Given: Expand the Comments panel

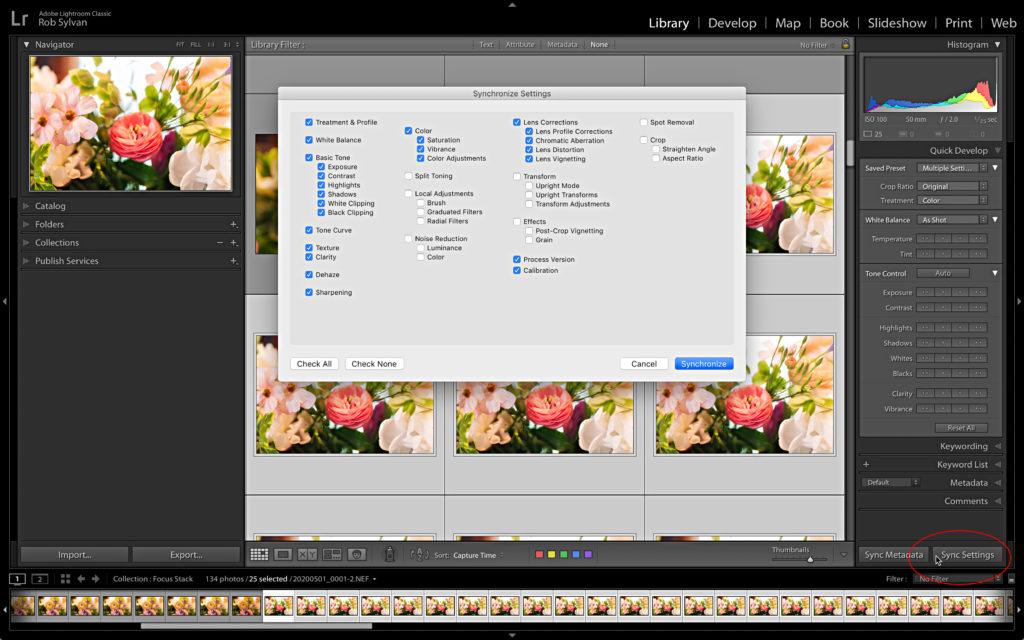Looking at the screenshot, I should (997, 501).
